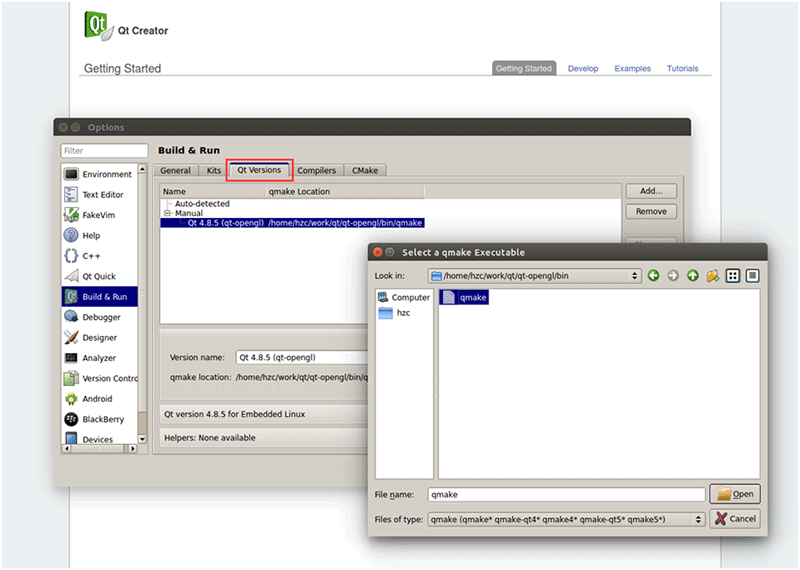Click the Qt Creator logo

(99, 25)
